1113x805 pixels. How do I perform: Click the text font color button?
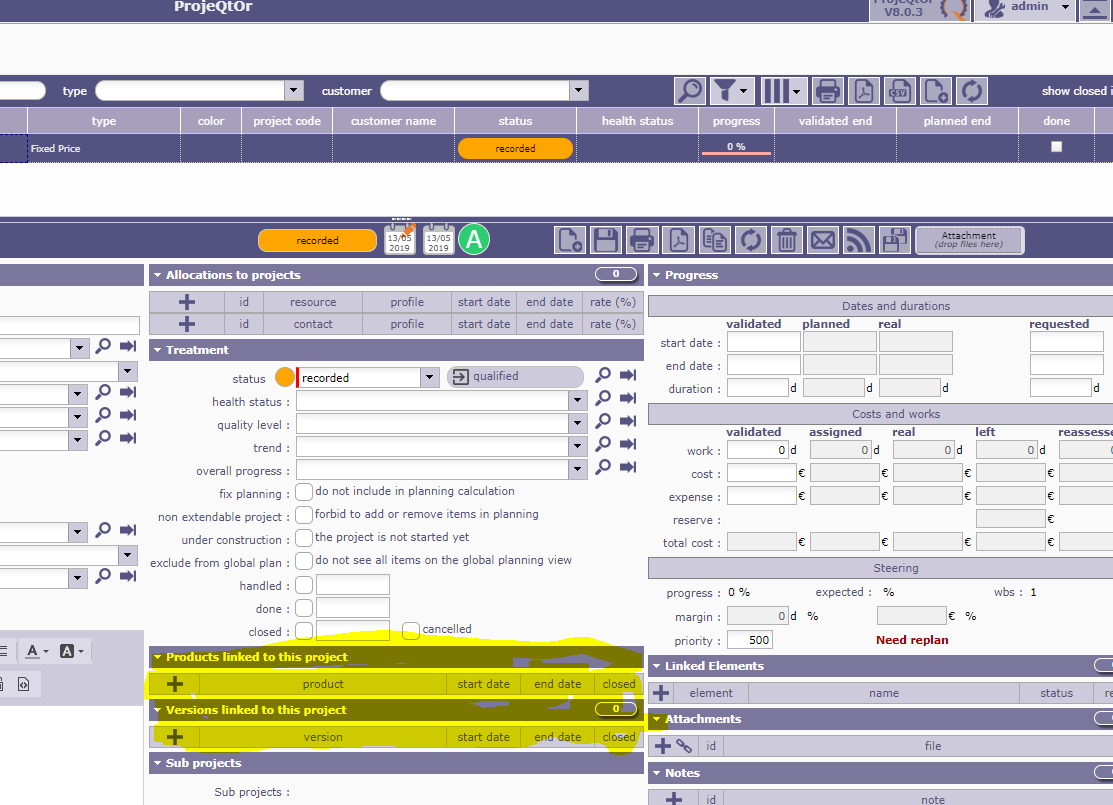pos(36,651)
